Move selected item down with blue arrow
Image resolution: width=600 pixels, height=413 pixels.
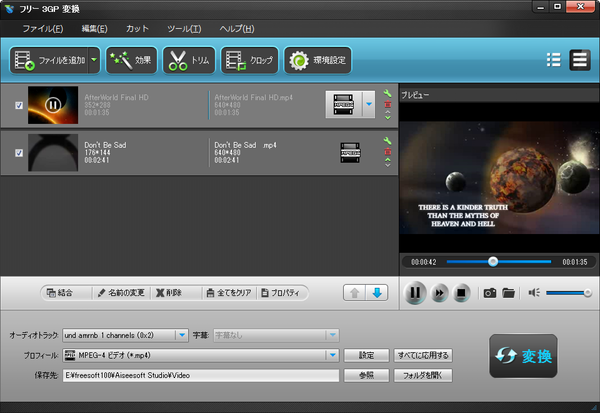(x=377, y=293)
